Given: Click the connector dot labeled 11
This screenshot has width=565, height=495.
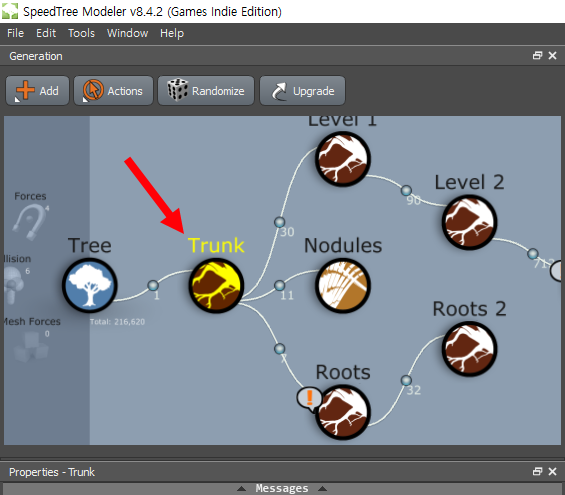Looking at the screenshot, I should click(280, 285).
